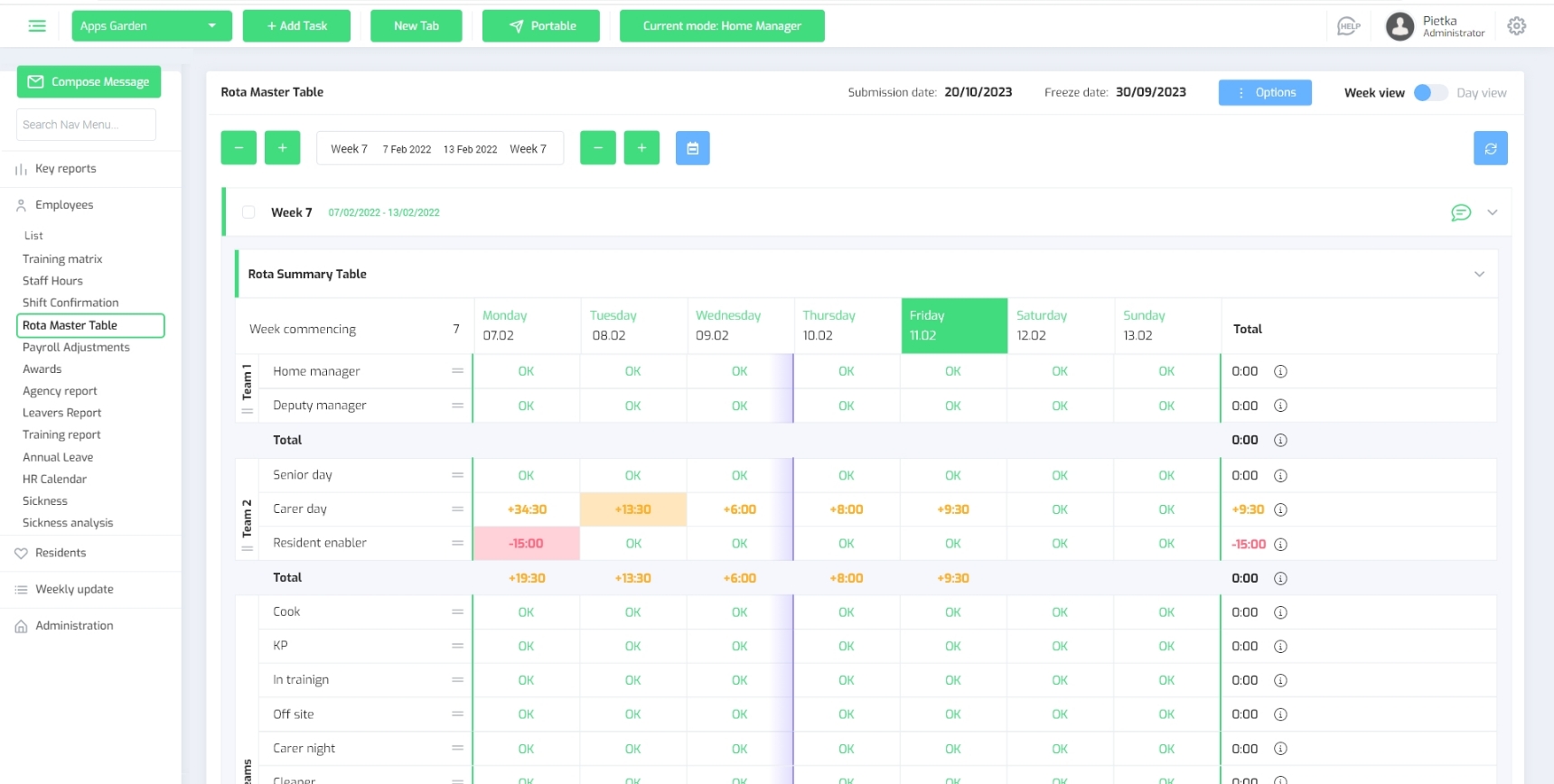Viewport: 1554px width, 784px height.
Task: Click the blue calendar picker icon
Action: [x=692, y=148]
